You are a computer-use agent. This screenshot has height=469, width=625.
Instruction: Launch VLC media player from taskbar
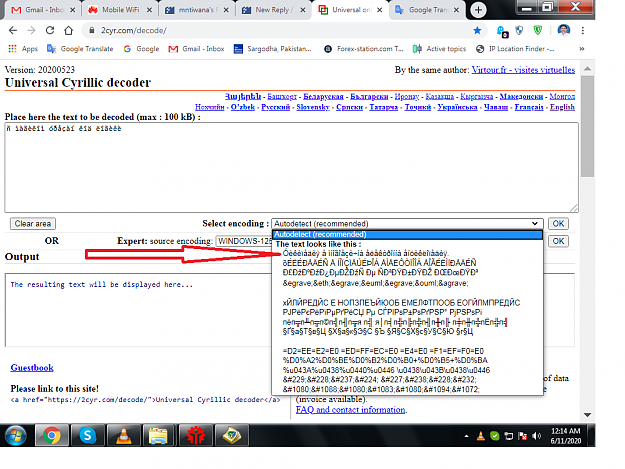coord(124,435)
